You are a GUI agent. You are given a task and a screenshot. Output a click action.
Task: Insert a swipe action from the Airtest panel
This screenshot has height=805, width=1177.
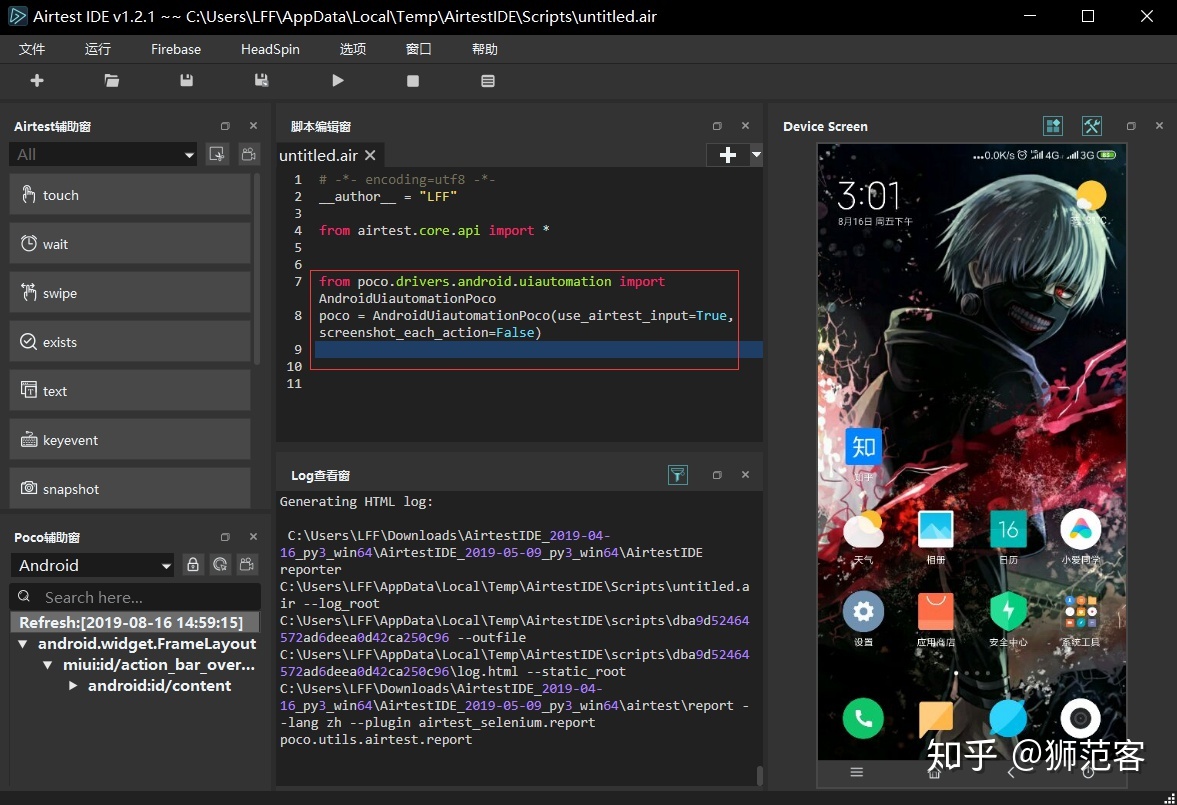(x=130, y=293)
